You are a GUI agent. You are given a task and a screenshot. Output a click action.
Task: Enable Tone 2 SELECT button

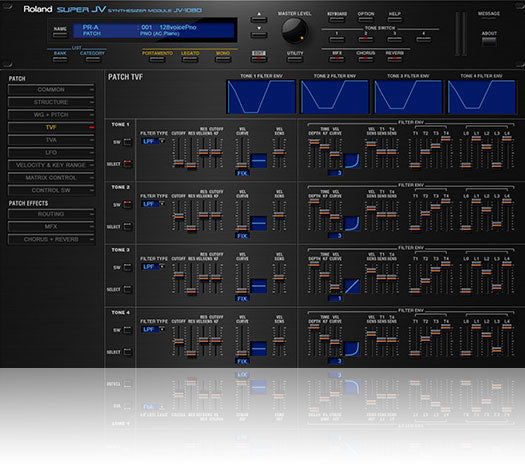[x=128, y=227]
